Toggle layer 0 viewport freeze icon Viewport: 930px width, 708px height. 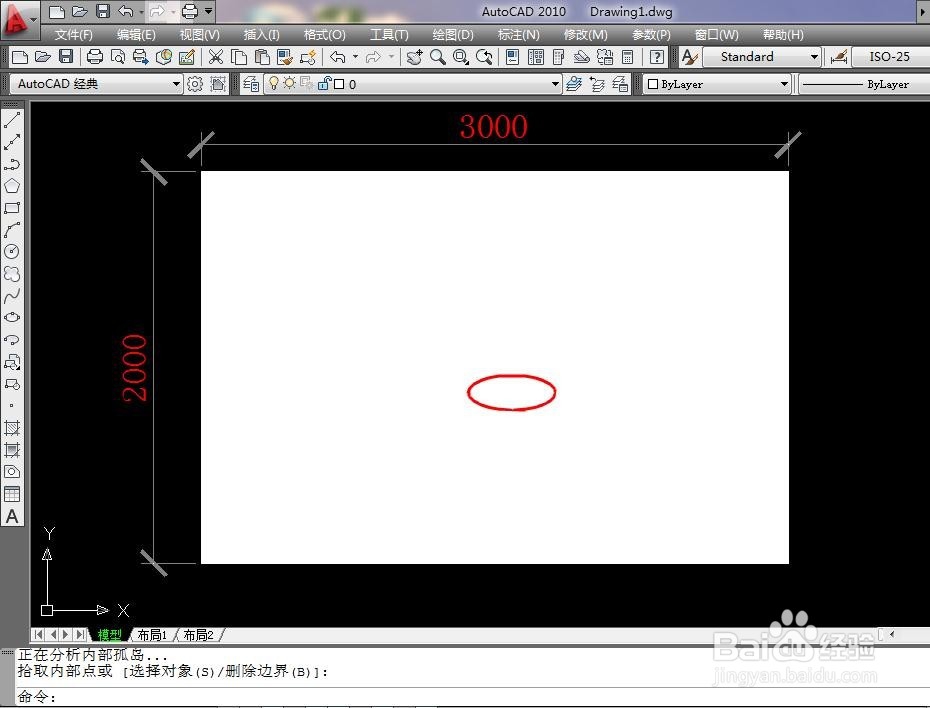[306, 83]
